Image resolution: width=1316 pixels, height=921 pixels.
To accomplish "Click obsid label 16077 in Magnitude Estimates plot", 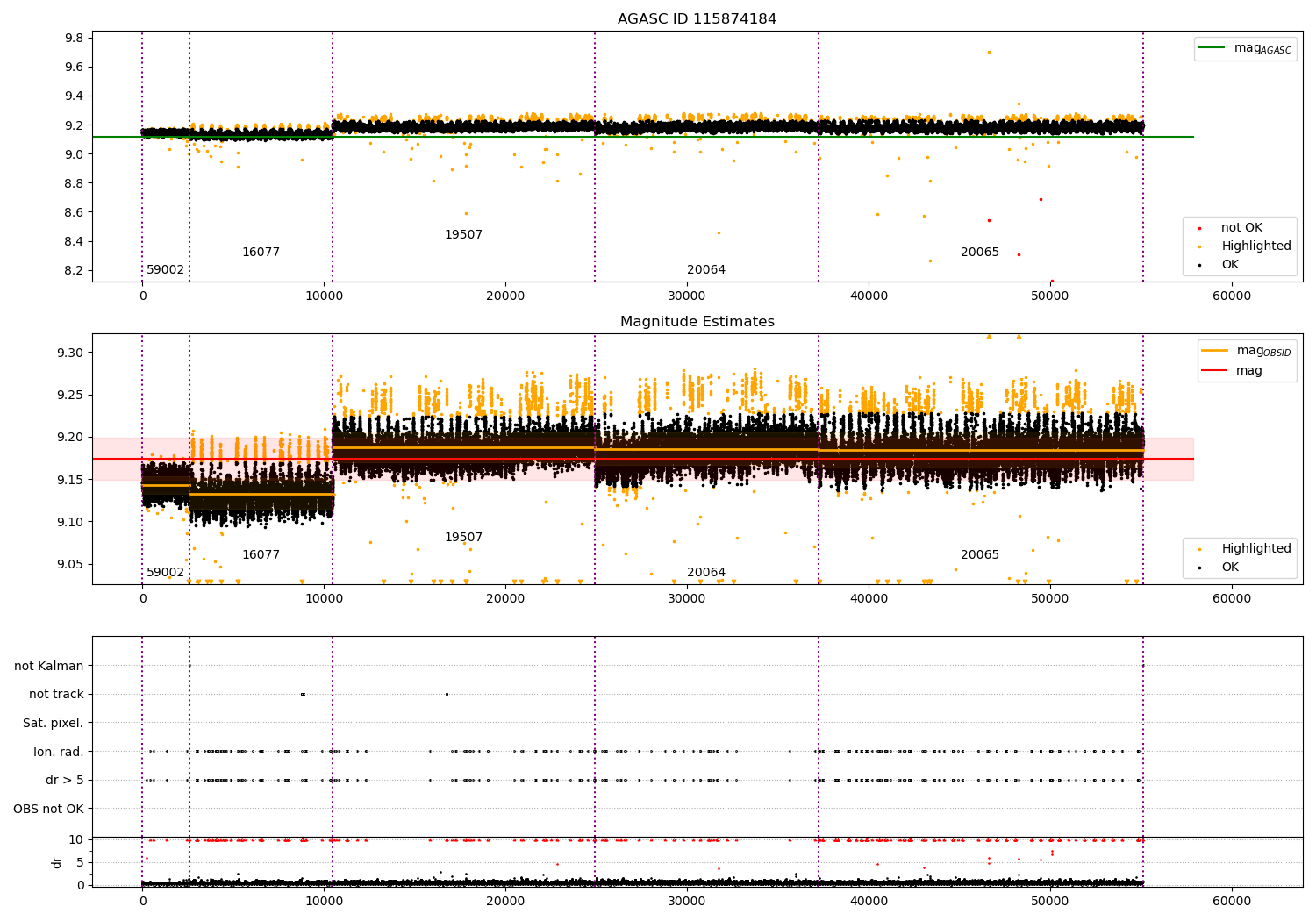I will coord(261,555).
